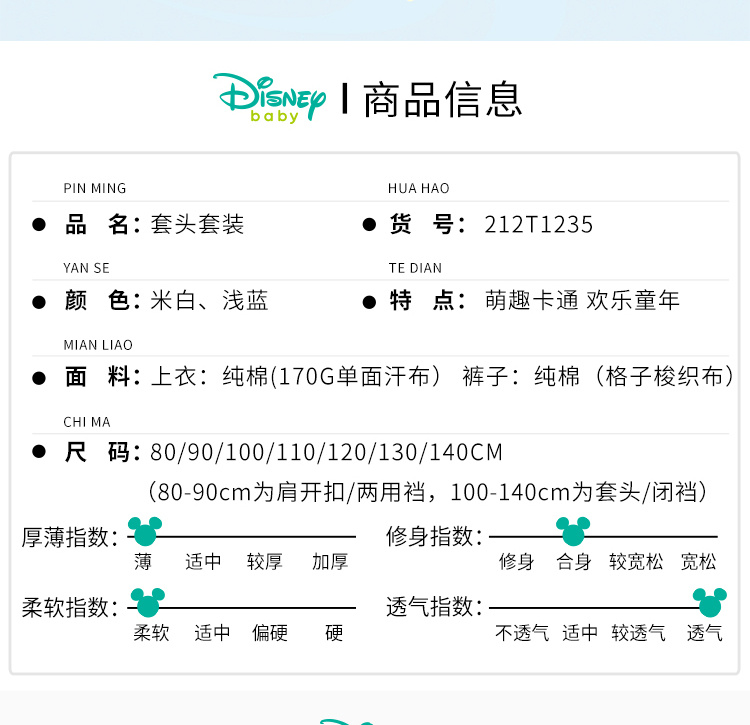
Task: Click Mickey marker on 柔软指数 slider
Action: [x=148, y=602]
